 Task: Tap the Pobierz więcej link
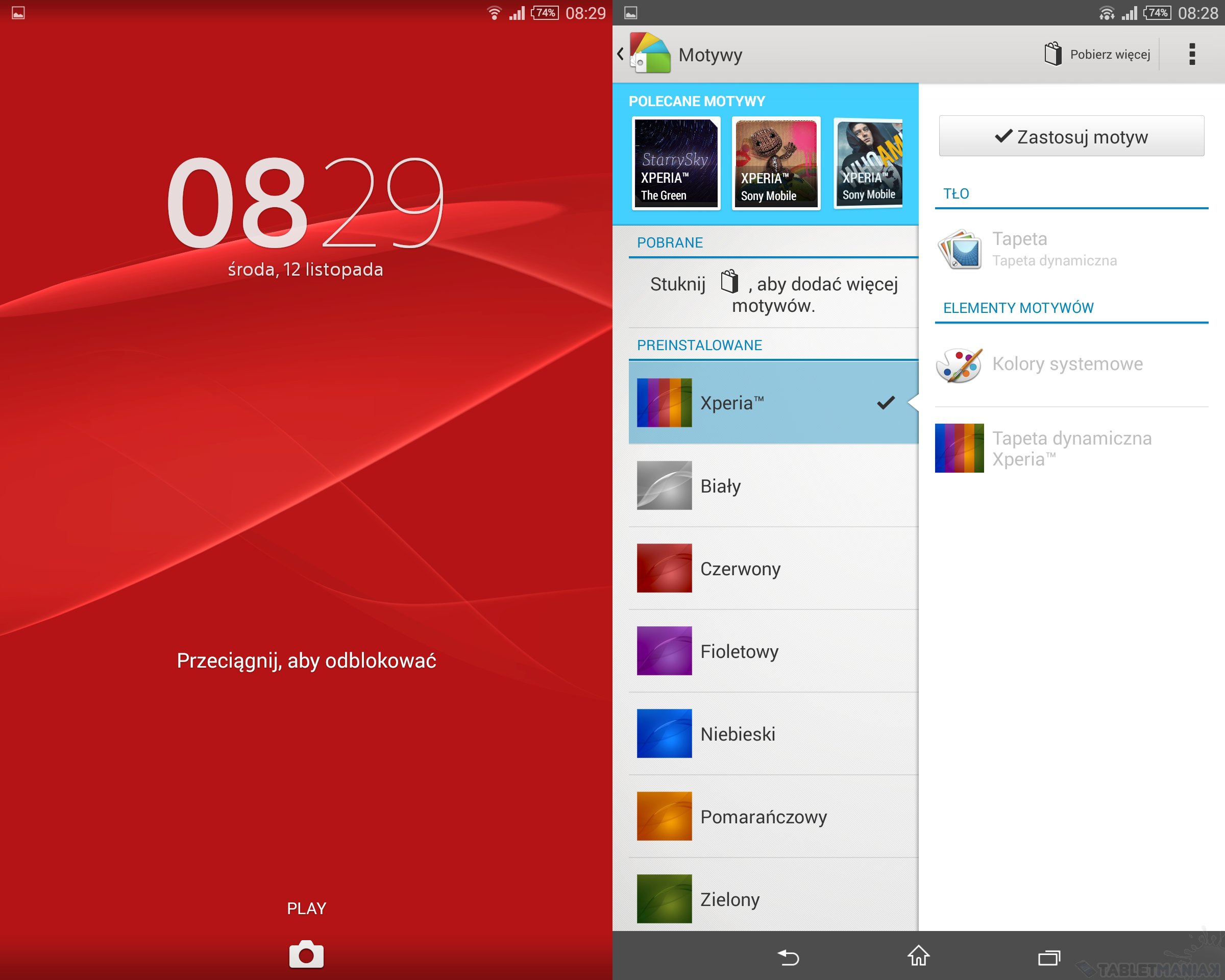coord(1110,55)
